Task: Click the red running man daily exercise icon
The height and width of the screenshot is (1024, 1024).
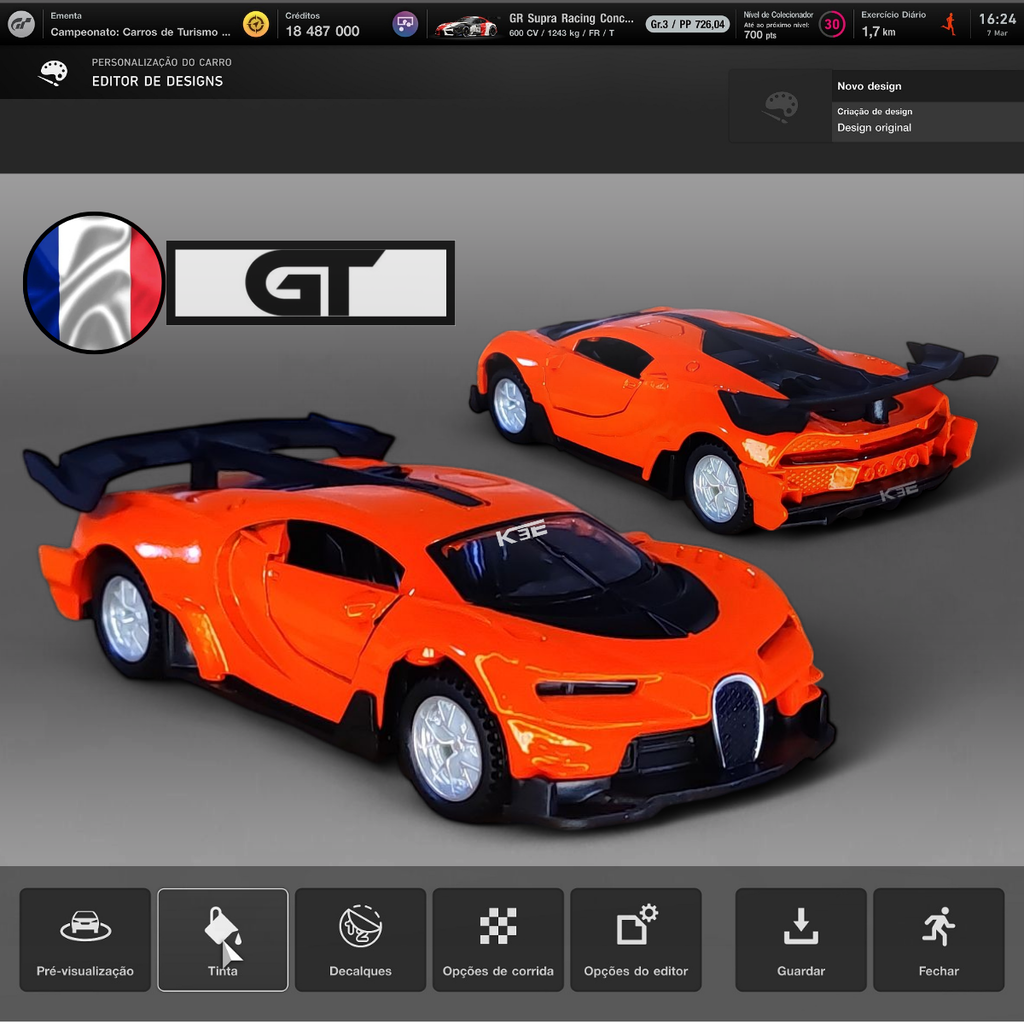Action: (949, 24)
